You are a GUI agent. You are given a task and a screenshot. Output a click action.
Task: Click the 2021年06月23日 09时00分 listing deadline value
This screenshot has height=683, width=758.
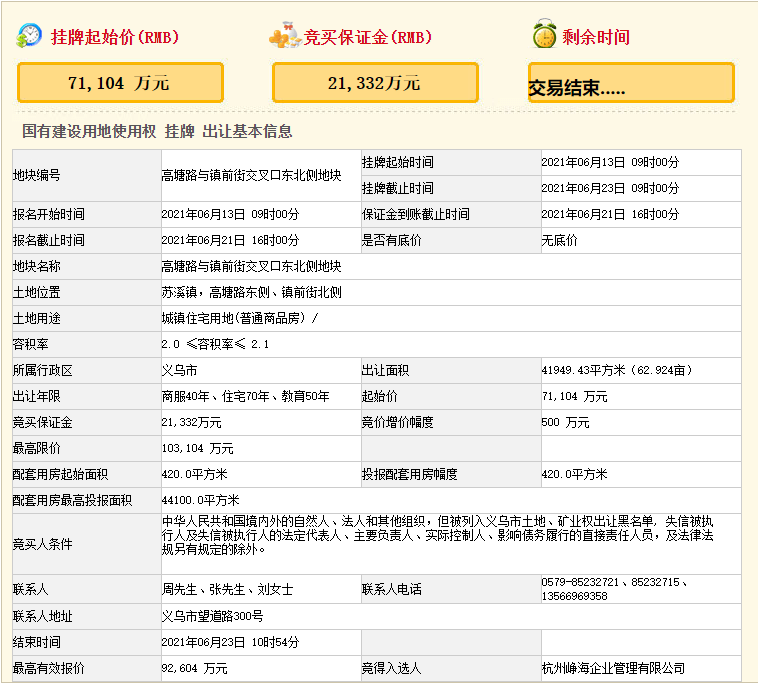click(610, 189)
